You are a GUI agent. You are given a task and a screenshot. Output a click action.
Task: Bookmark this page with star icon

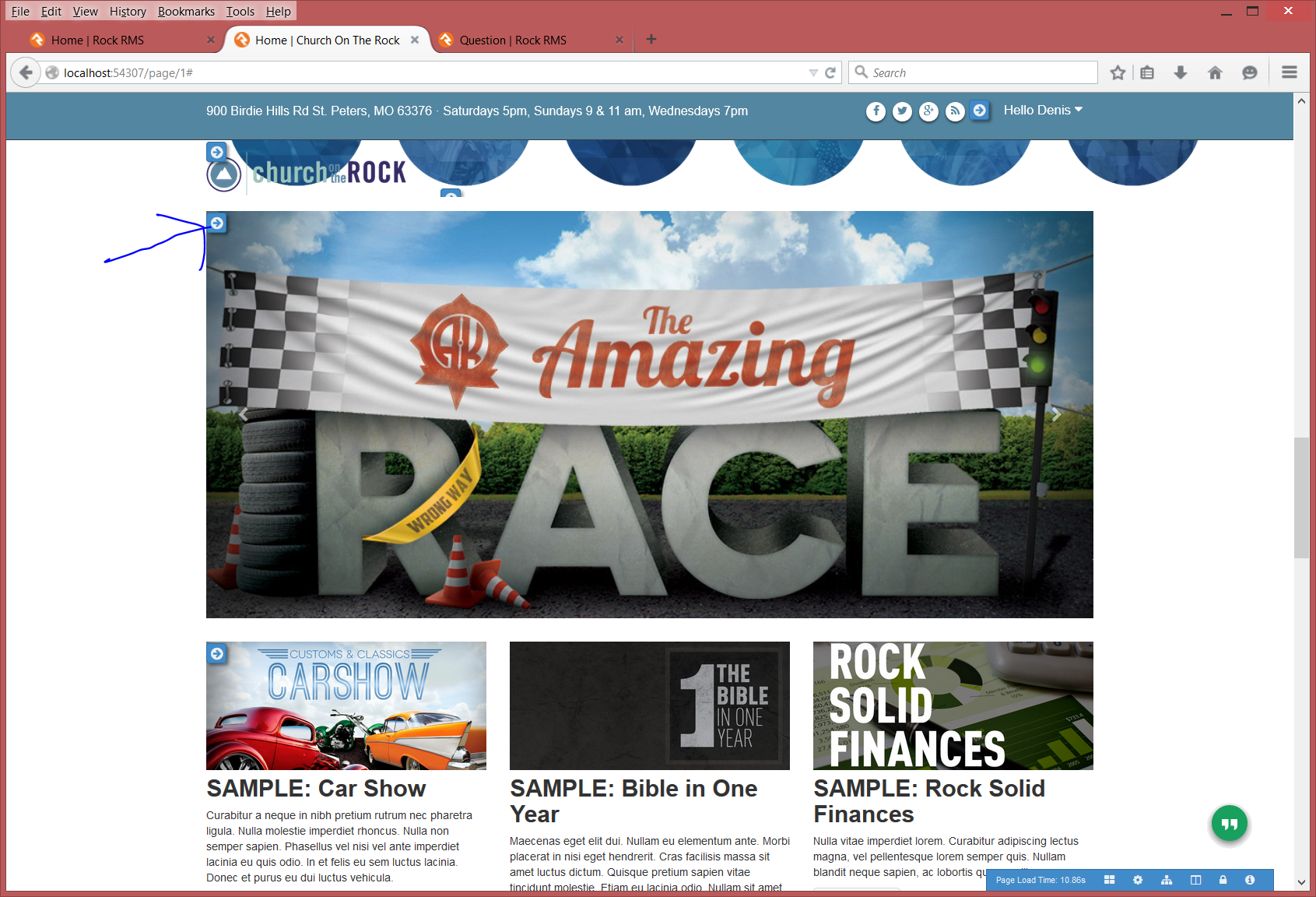(x=1118, y=72)
